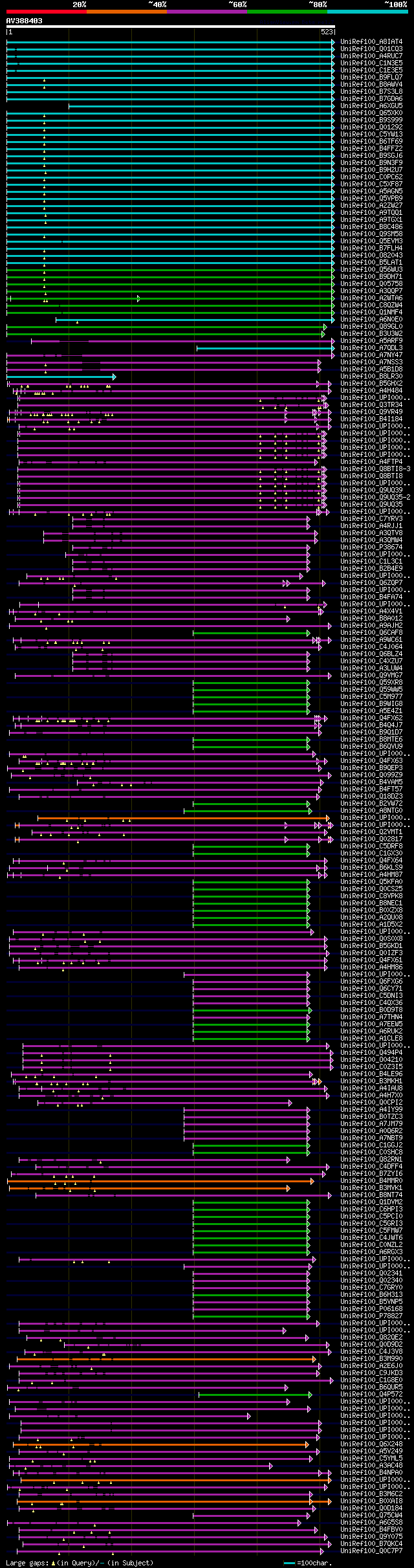Viewport: 414px width, 1568px height.
Task: Click the hit label UniRef100_Q02341
Action: point(371,1274)
